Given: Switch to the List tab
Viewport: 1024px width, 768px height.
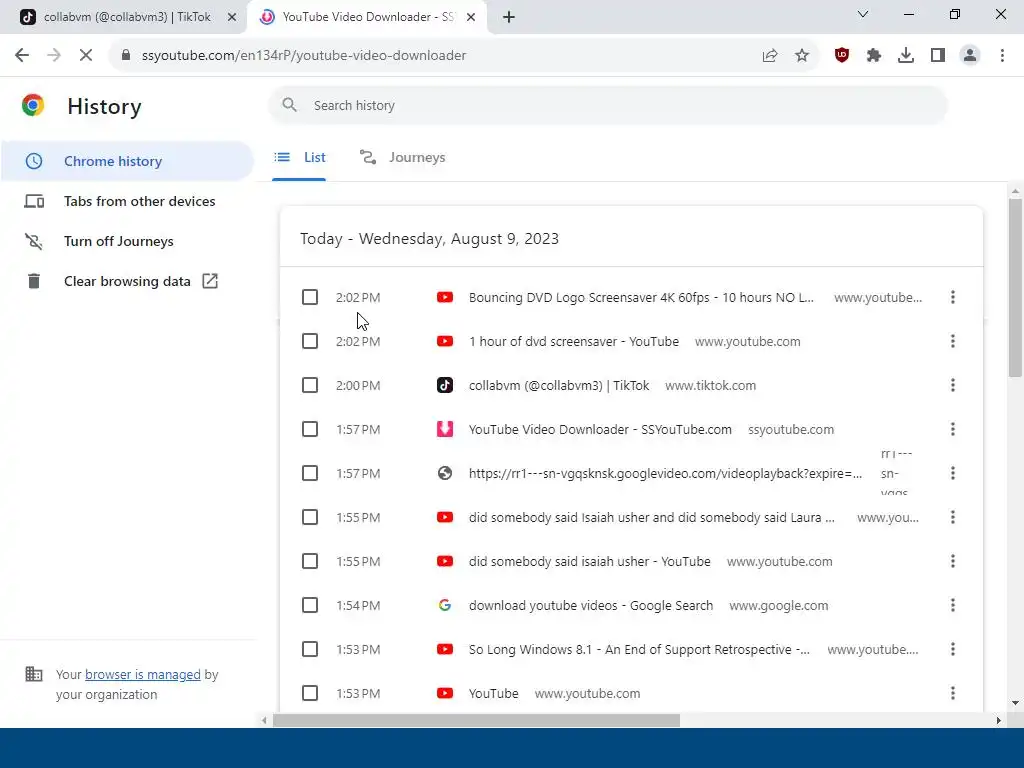Looking at the screenshot, I should pyautogui.click(x=299, y=157).
